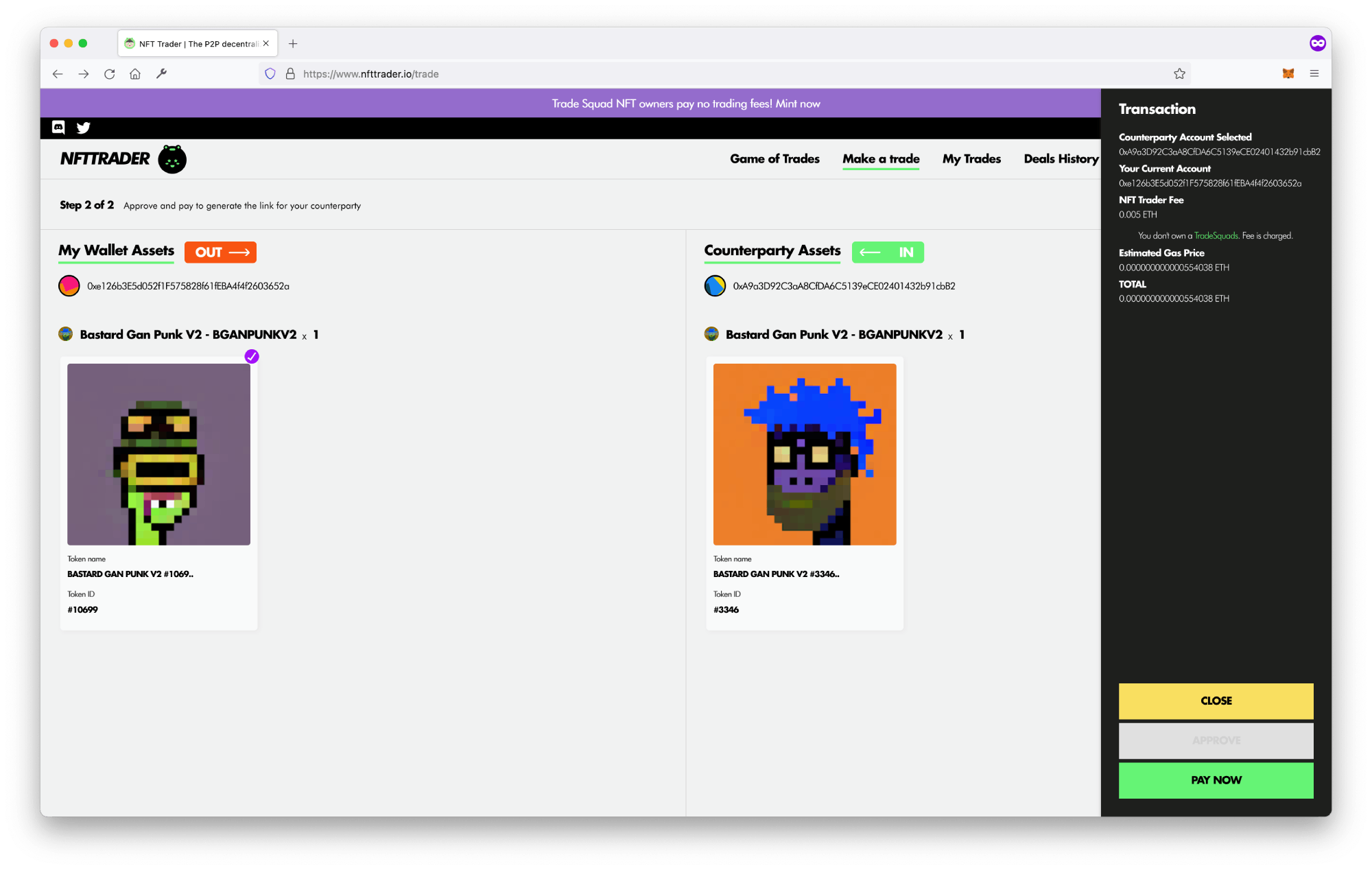Click the PAY NOW button

click(x=1216, y=779)
